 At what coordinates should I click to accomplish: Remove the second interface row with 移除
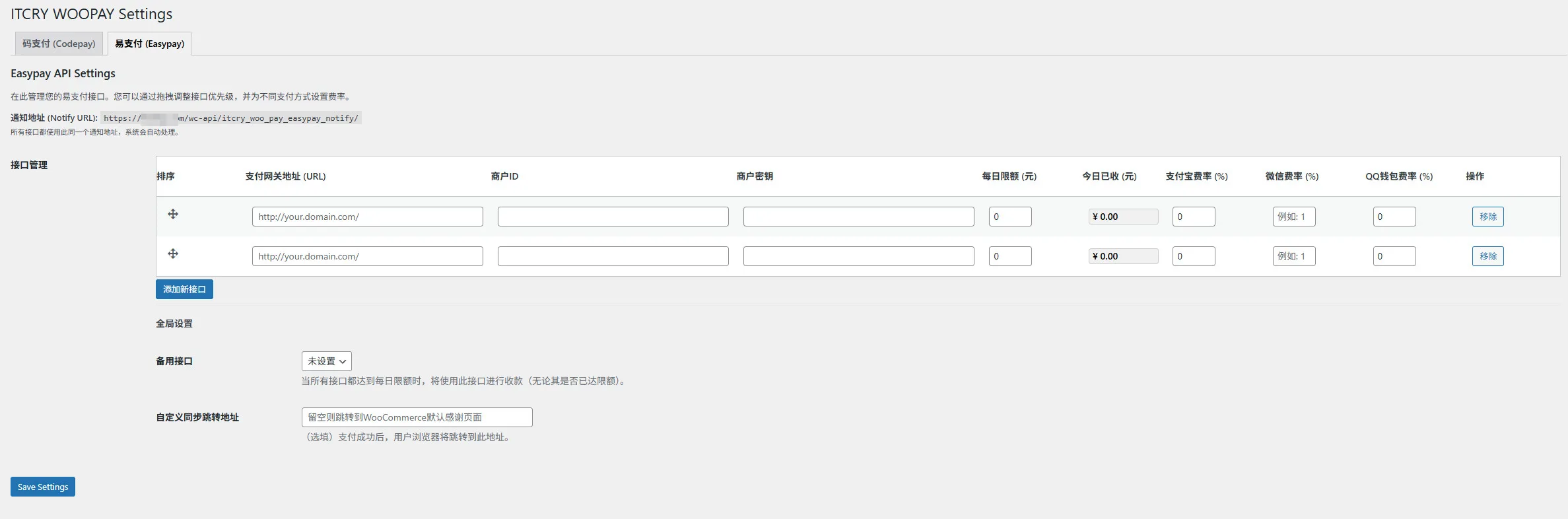coord(1488,256)
